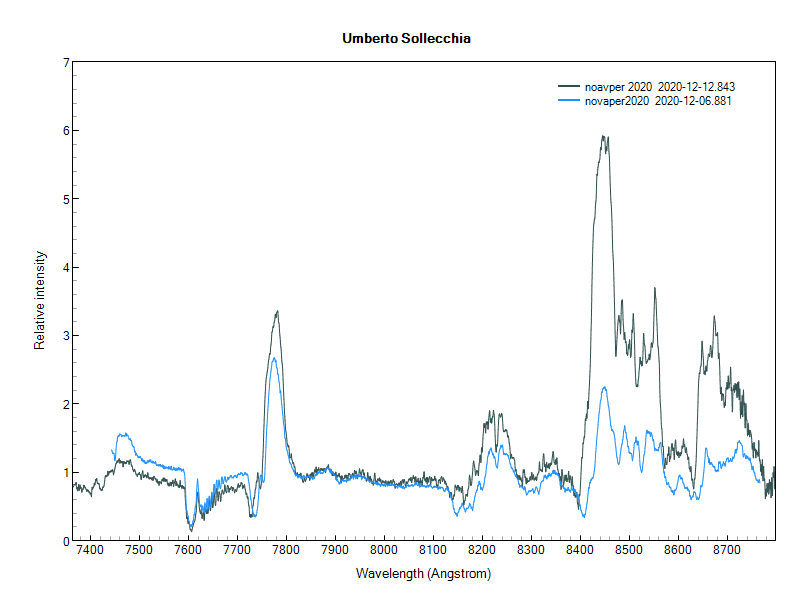Click x-axis tick label 8600
The image size is (800, 606).
[x=678, y=550]
